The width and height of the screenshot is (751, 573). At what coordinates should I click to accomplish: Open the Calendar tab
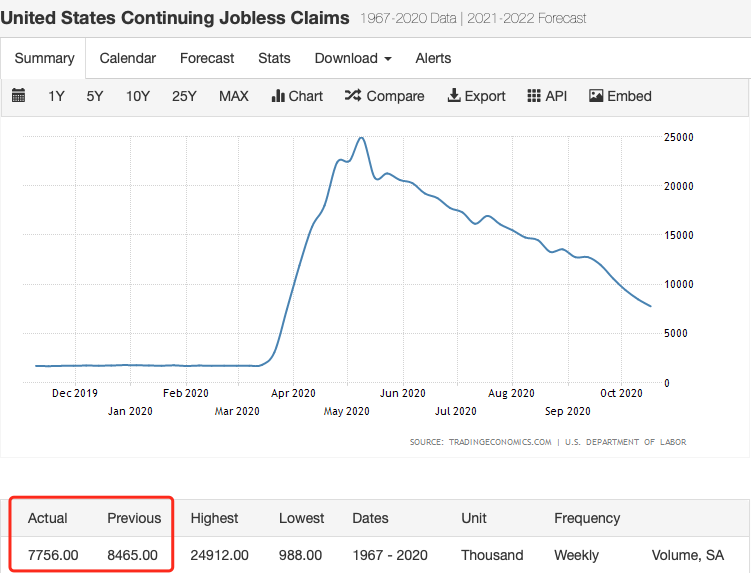127,58
